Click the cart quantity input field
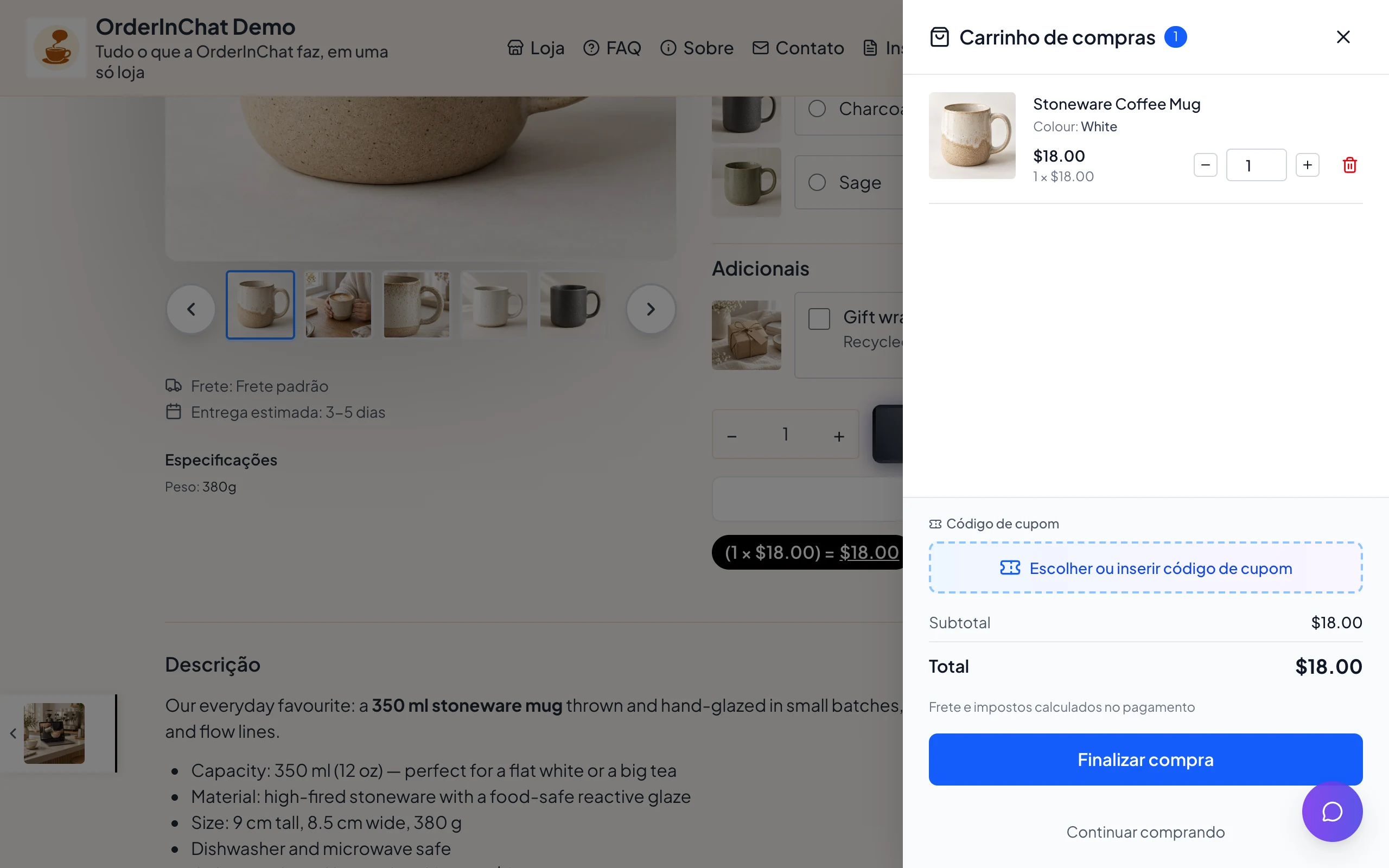 tap(1257, 165)
